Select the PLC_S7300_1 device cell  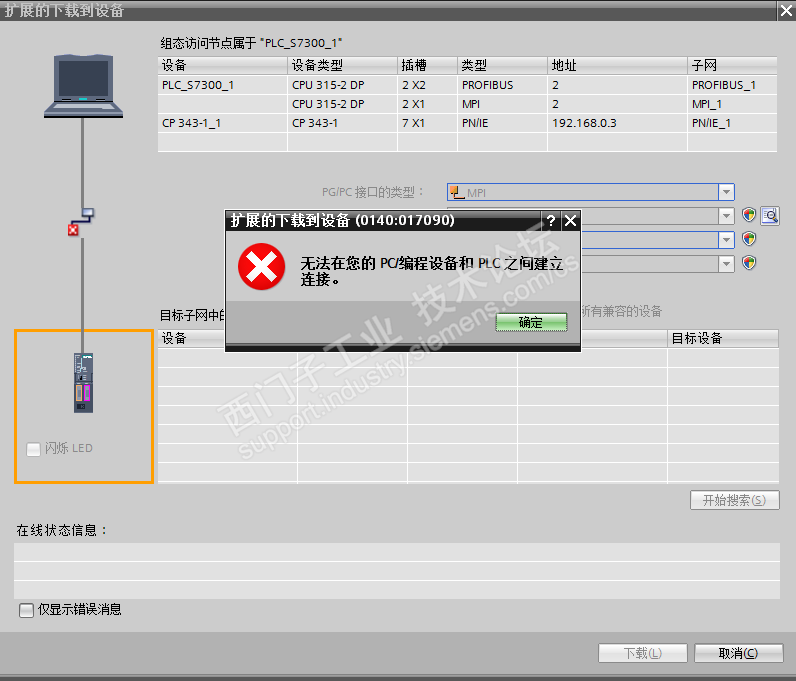point(222,85)
